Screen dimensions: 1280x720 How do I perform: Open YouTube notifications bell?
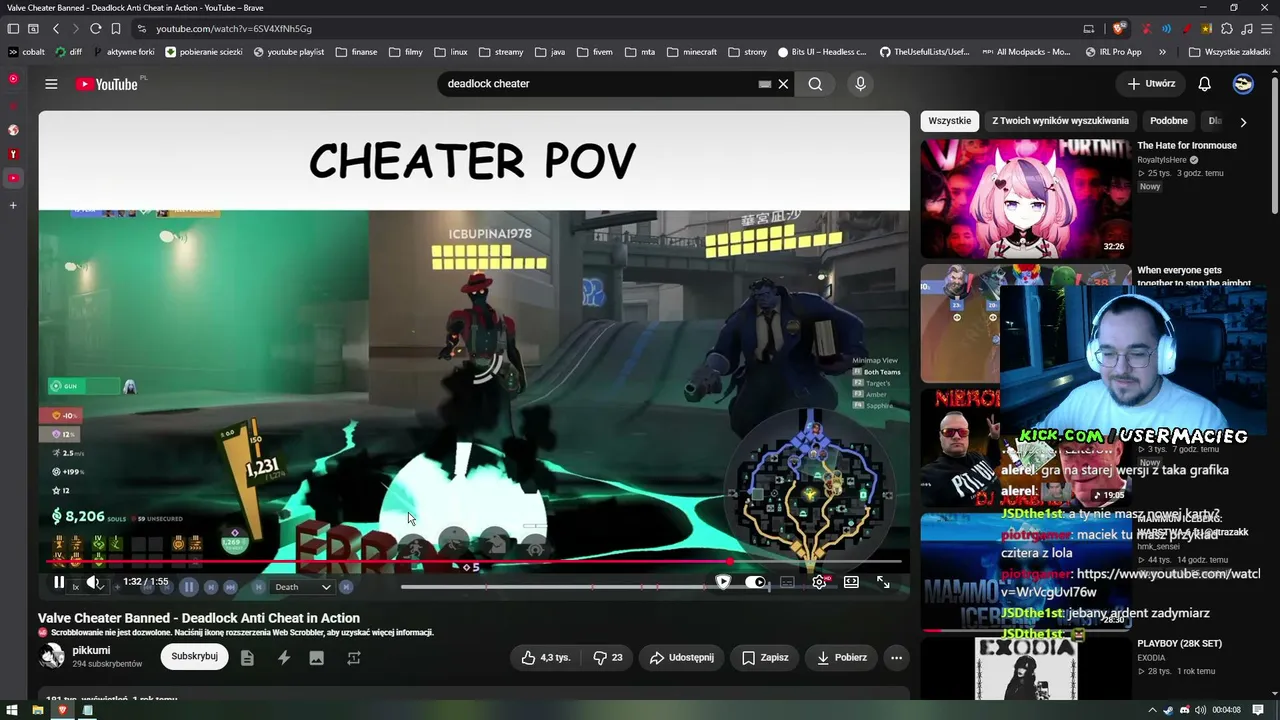1205,84
